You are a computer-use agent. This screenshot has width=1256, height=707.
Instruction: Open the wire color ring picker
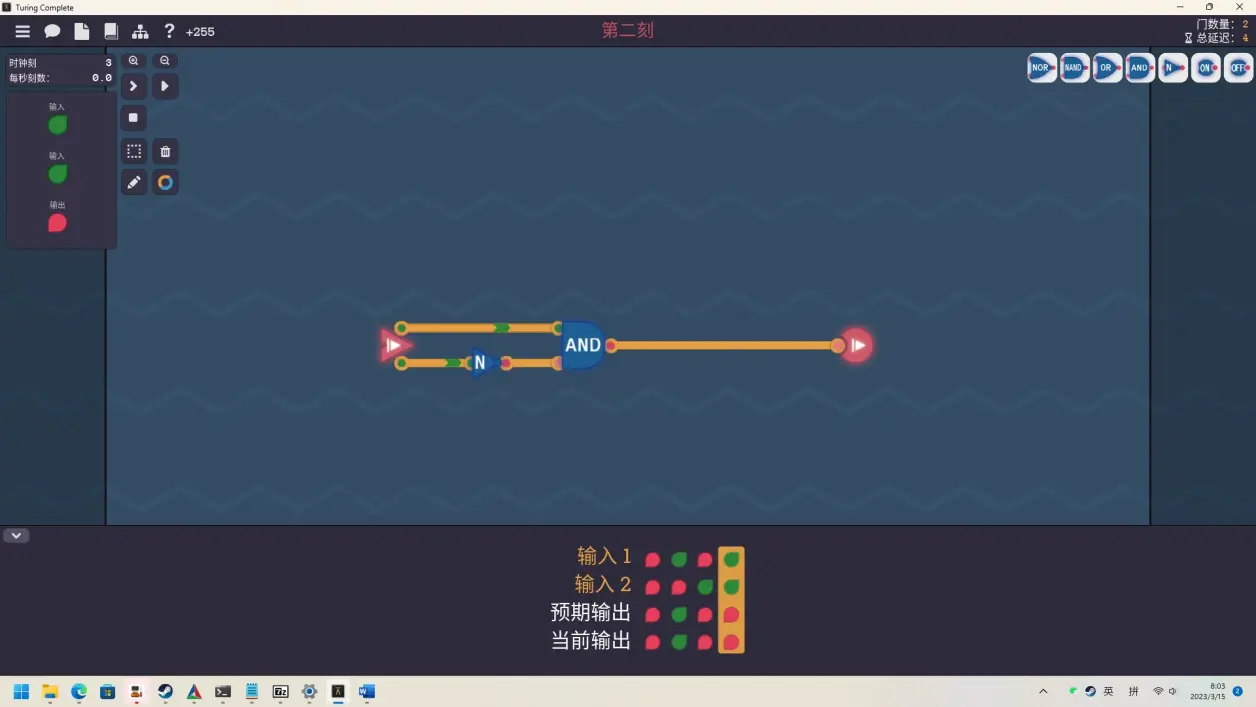[x=165, y=182]
